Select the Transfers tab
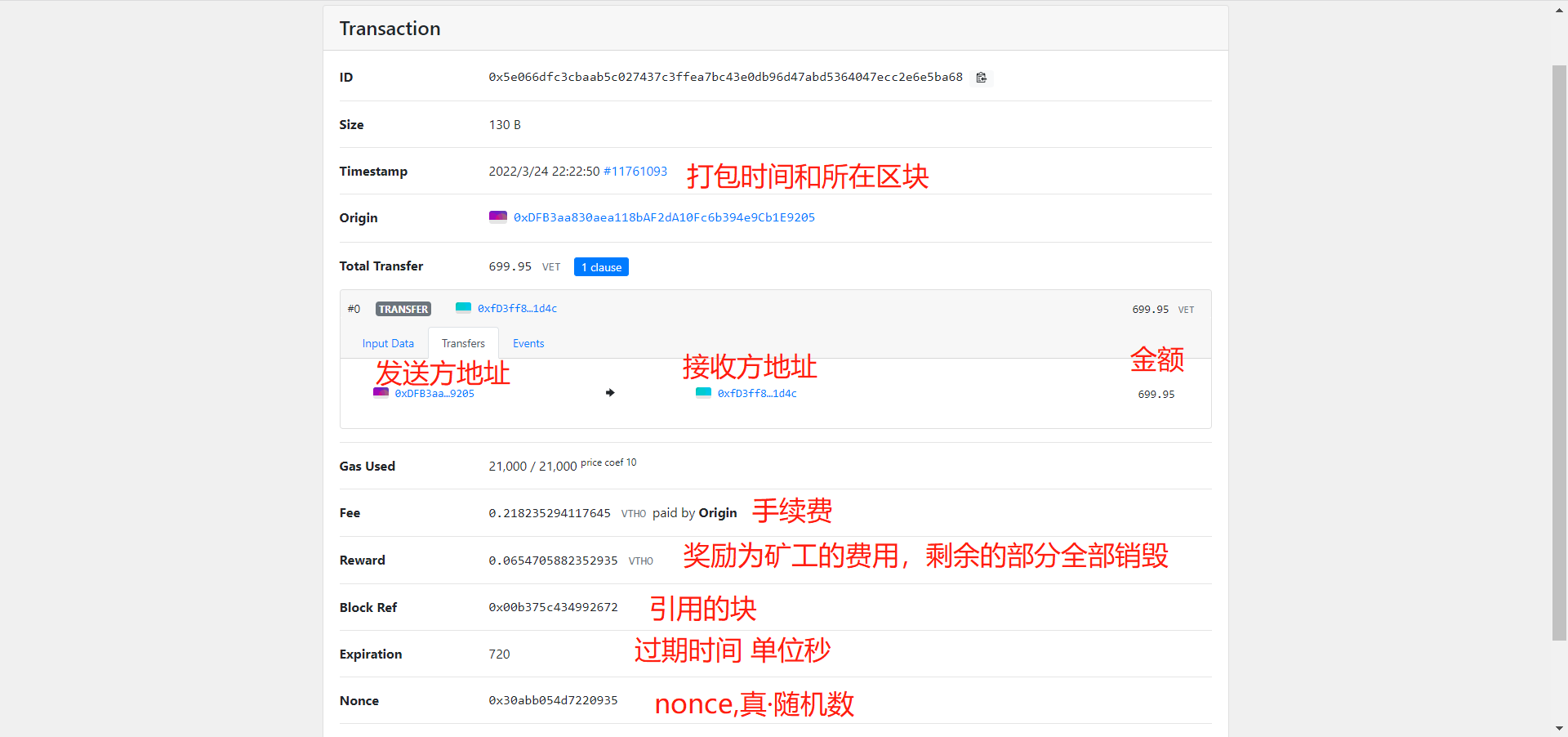 pyautogui.click(x=463, y=343)
